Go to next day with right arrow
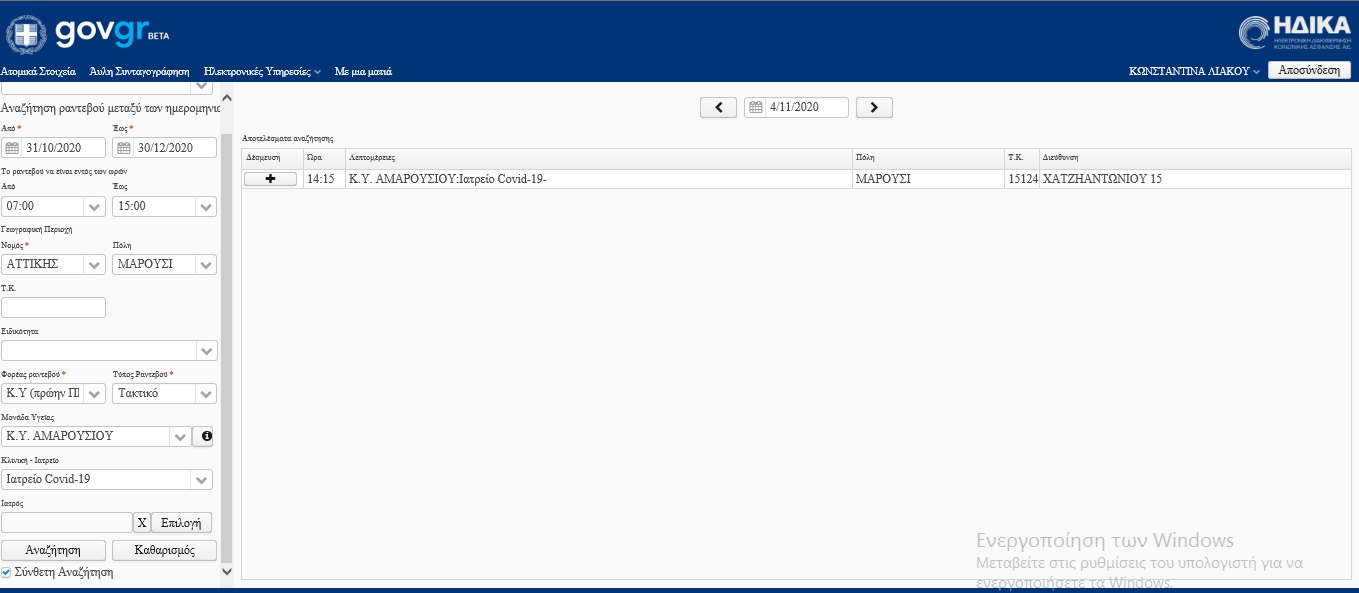Viewport: 1359px width, 593px height. point(874,107)
